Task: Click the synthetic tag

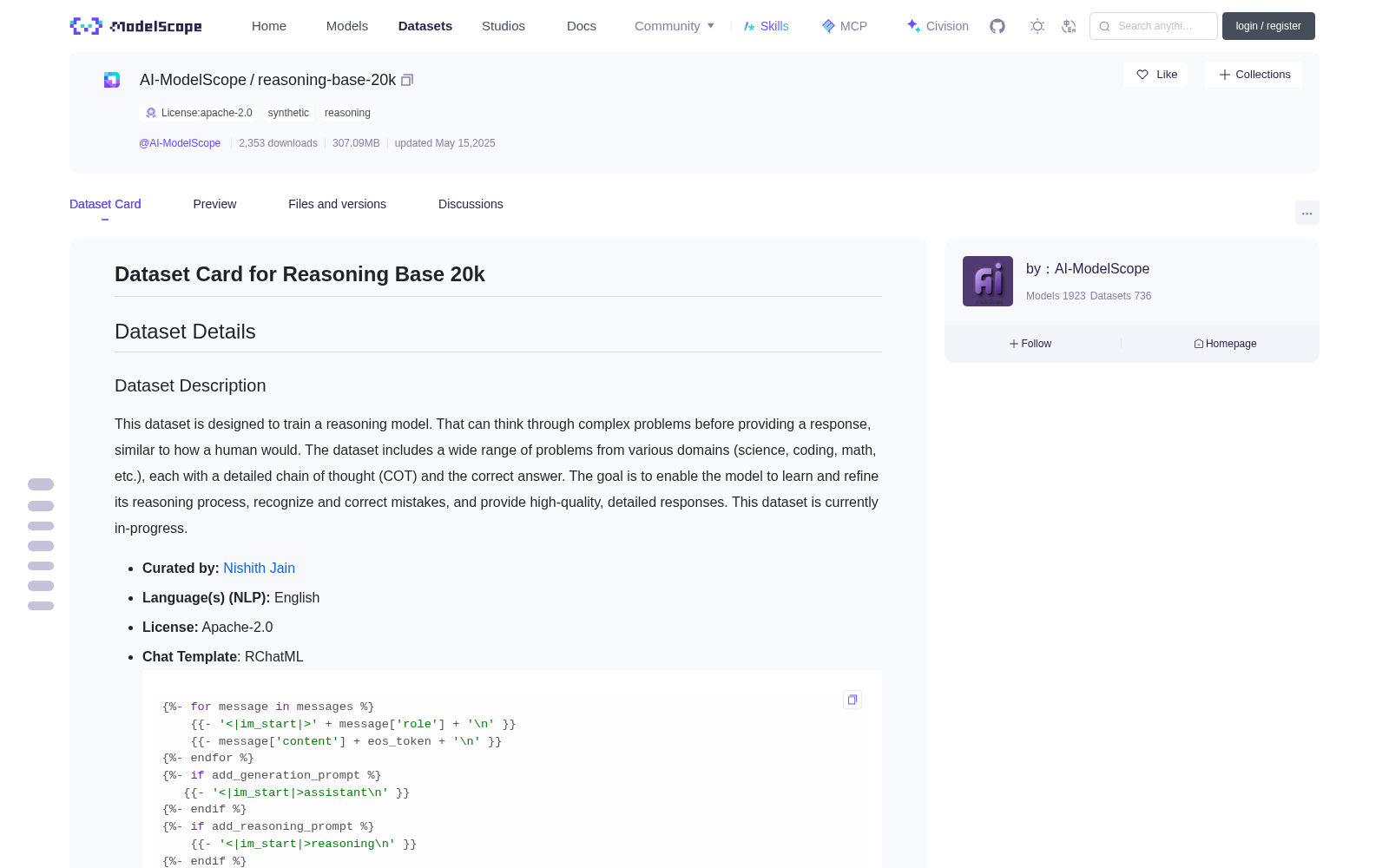Action: 288,113
